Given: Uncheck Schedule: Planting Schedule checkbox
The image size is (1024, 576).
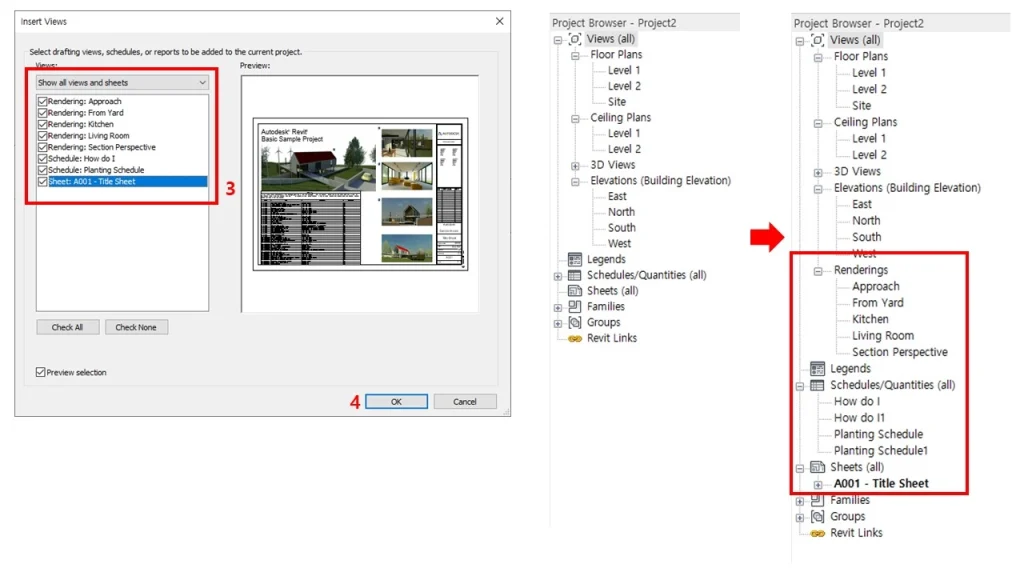Looking at the screenshot, I should (42, 170).
